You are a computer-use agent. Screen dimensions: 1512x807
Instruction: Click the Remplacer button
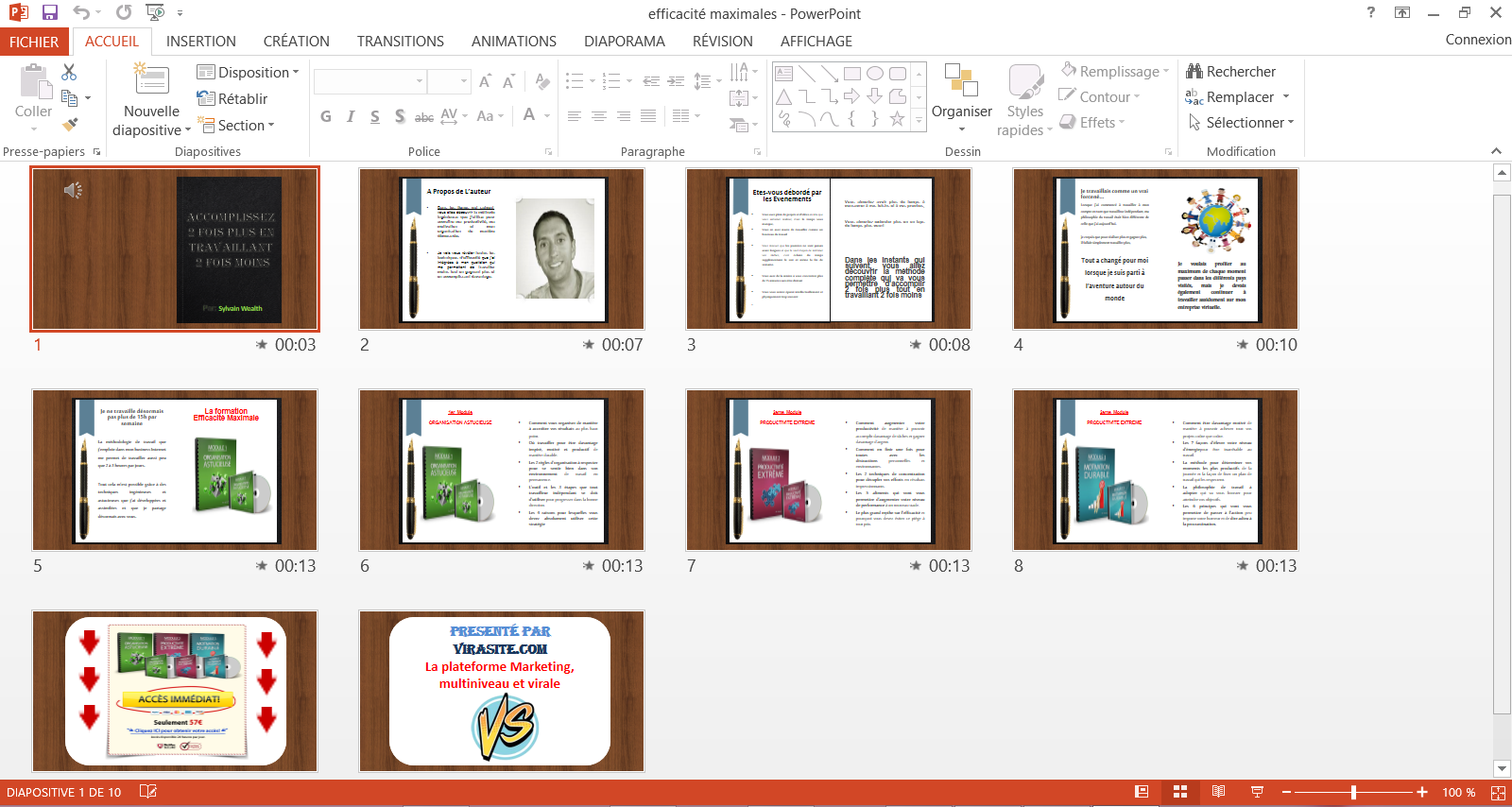(1237, 97)
